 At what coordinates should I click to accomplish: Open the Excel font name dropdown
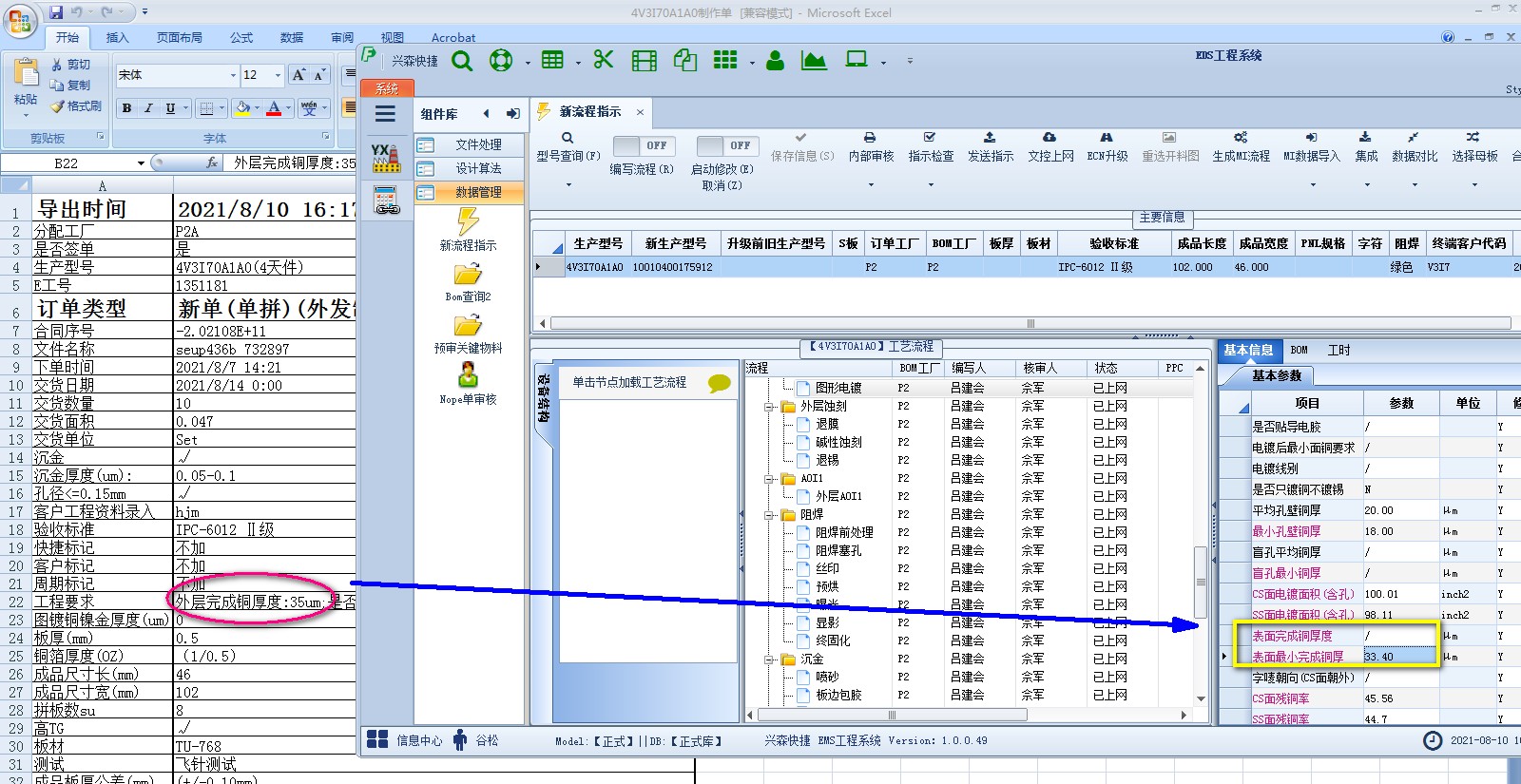(x=233, y=75)
